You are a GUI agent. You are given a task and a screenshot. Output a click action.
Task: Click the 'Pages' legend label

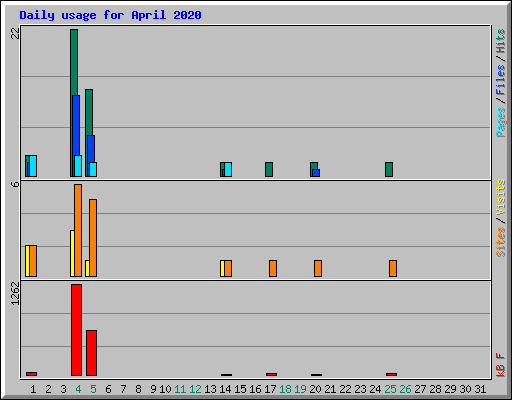500,122
